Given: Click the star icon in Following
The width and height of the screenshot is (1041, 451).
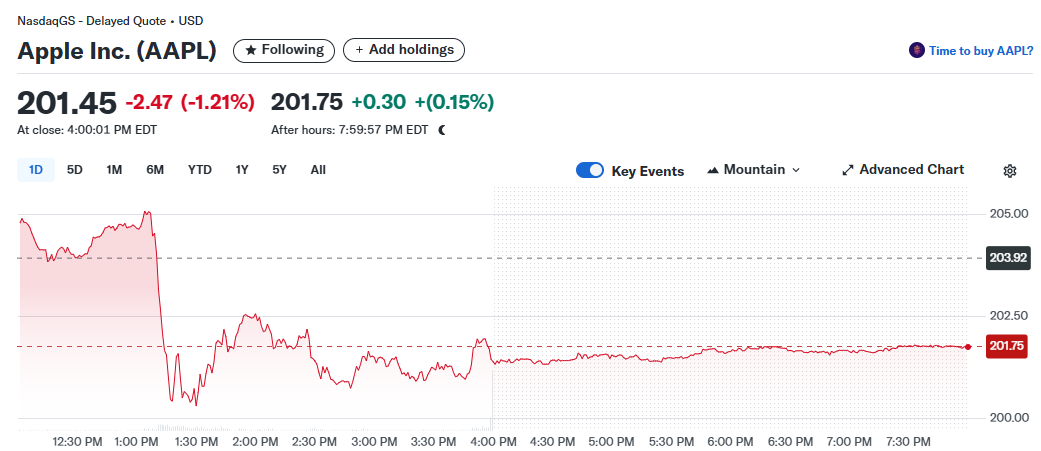Looking at the screenshot, I should pos(251,50).
